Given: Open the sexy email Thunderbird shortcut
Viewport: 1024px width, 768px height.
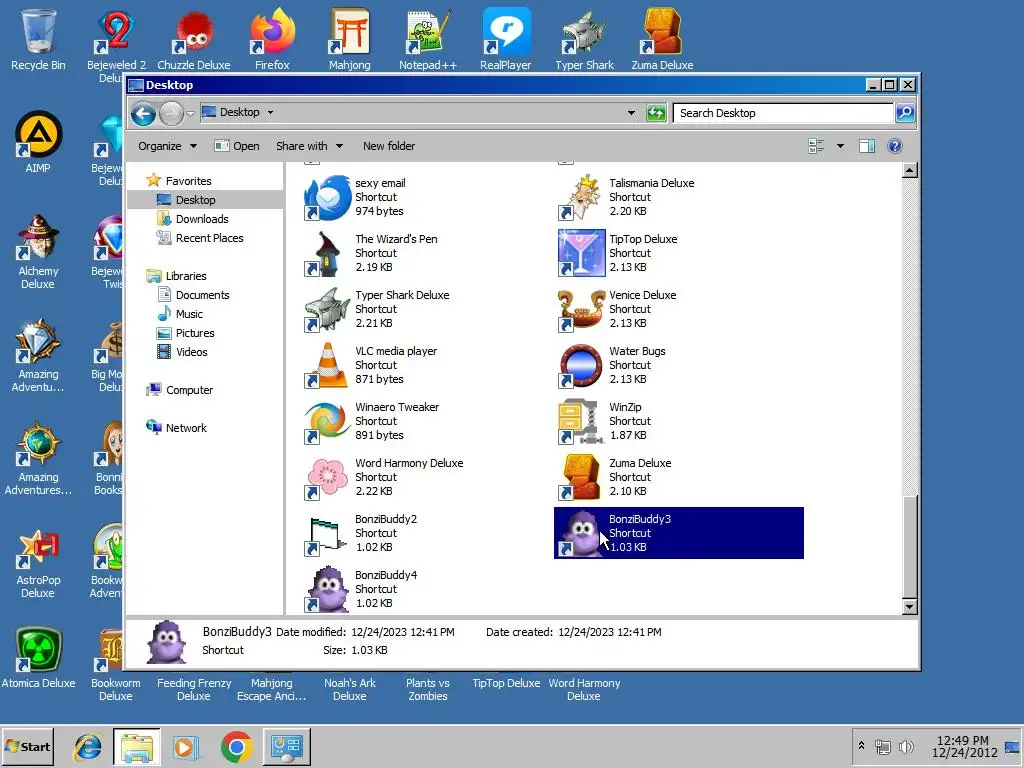Looking at the screenshot, I should click(x=328, y=197).
